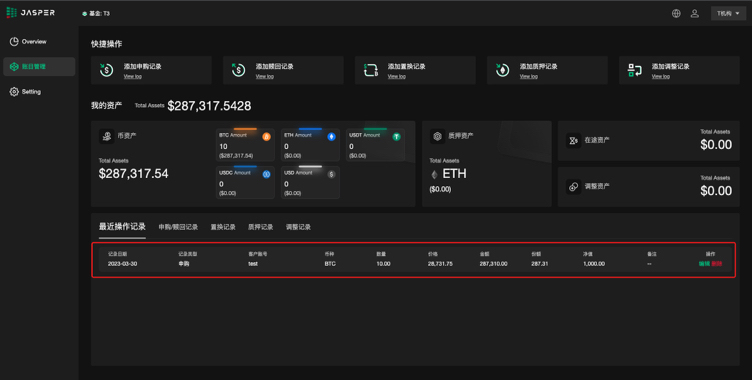The height and width of the screenshot is (380, 752).
Task: Click the total assets value $287,317.5428
Action: pyautogui.click(x=209, y=106)
